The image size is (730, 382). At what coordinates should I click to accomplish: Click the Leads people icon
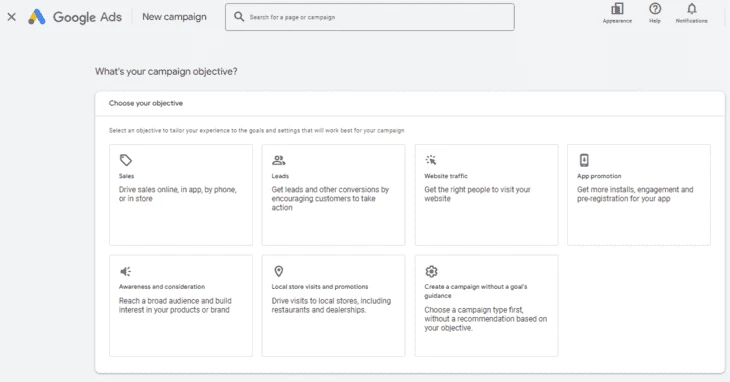tap(278, 160)
